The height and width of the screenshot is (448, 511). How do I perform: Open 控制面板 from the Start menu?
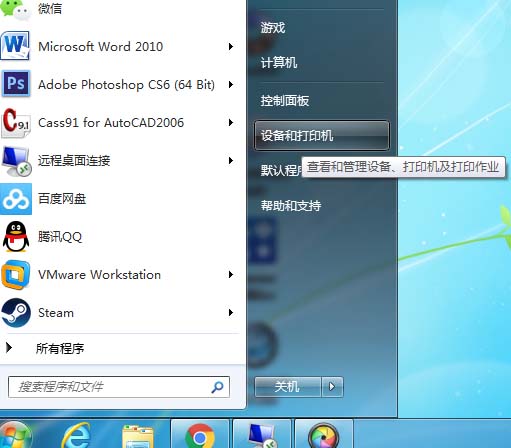pyautogui.click(x=285, y=100)
